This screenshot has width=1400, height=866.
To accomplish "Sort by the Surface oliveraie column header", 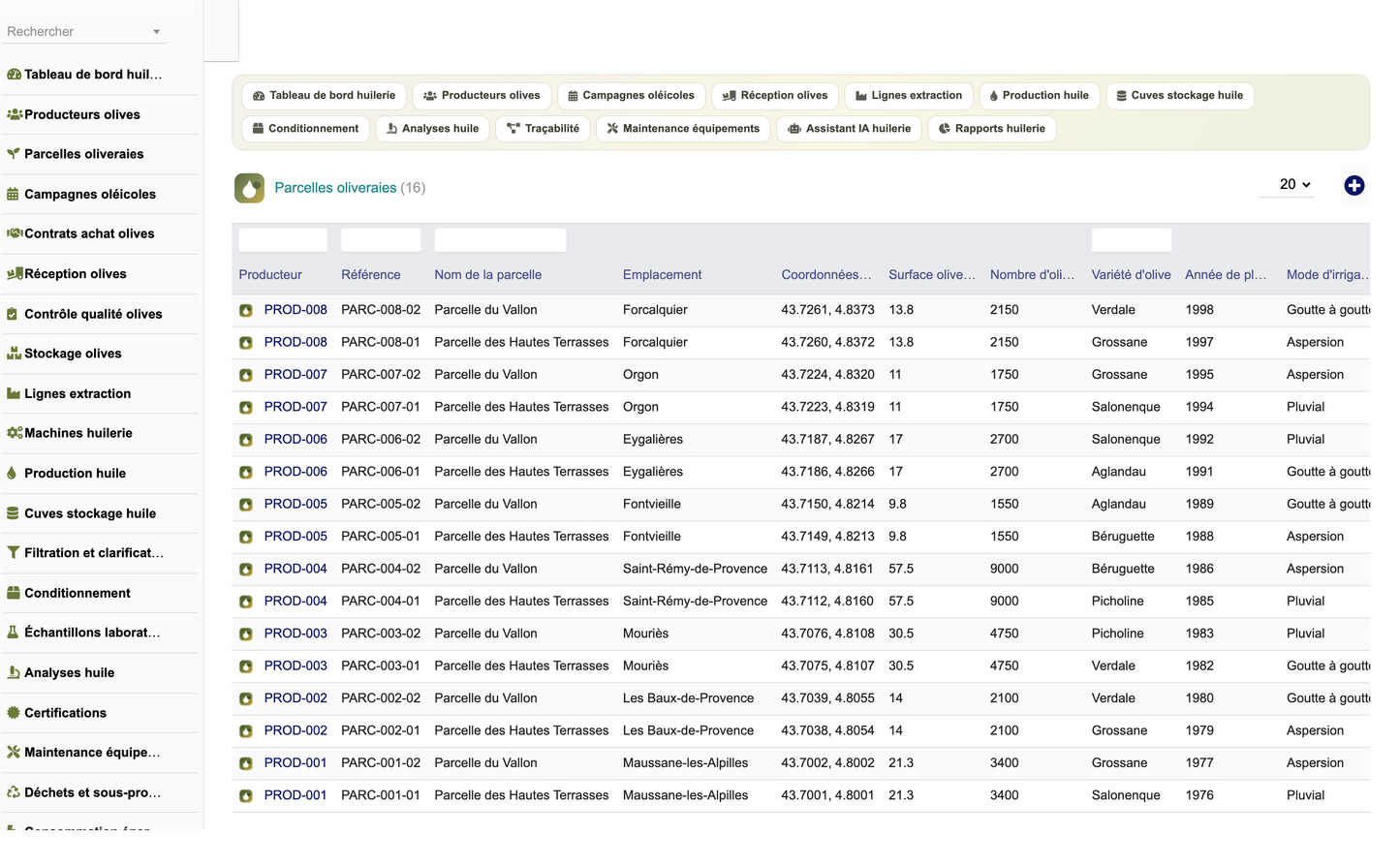I will pos(932,275).
